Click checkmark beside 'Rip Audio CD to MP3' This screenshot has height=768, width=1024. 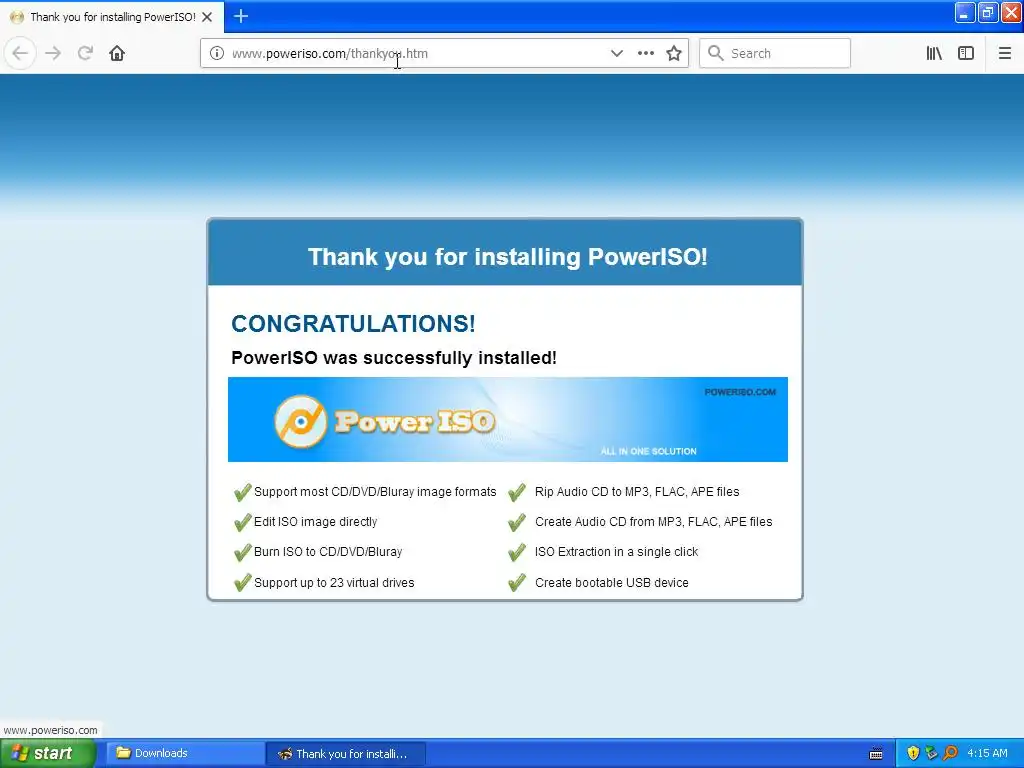517,492
